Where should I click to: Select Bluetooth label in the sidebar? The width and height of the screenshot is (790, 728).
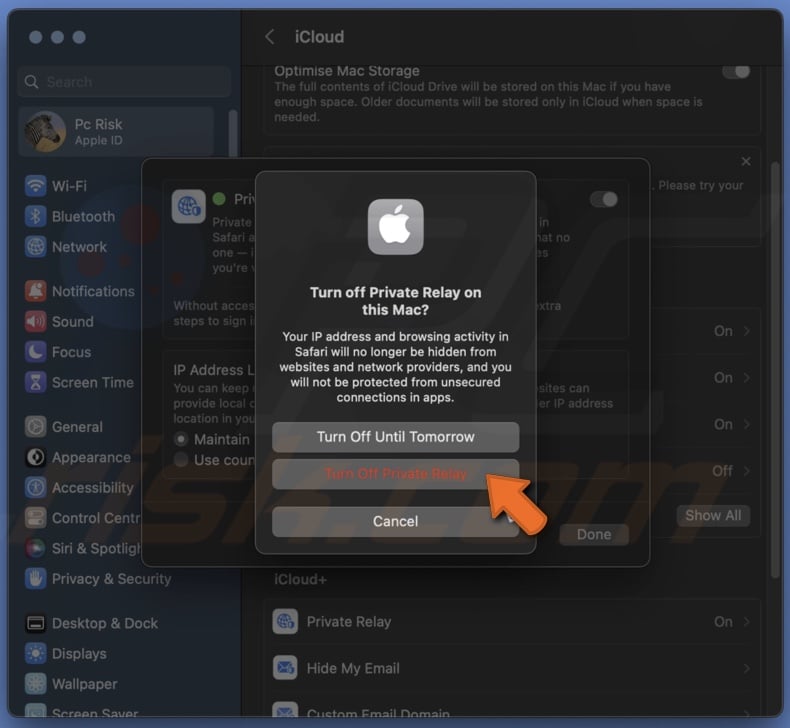(x=83, y=217)
